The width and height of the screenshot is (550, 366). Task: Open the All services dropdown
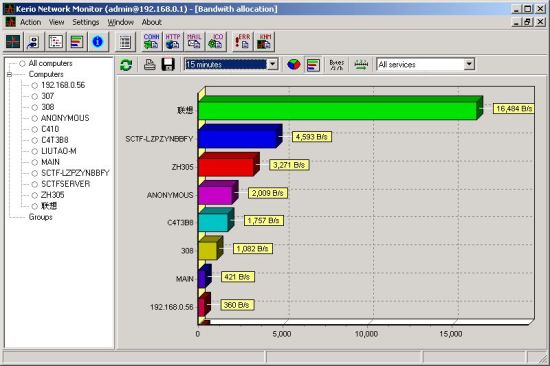click(x=426, y=65)
